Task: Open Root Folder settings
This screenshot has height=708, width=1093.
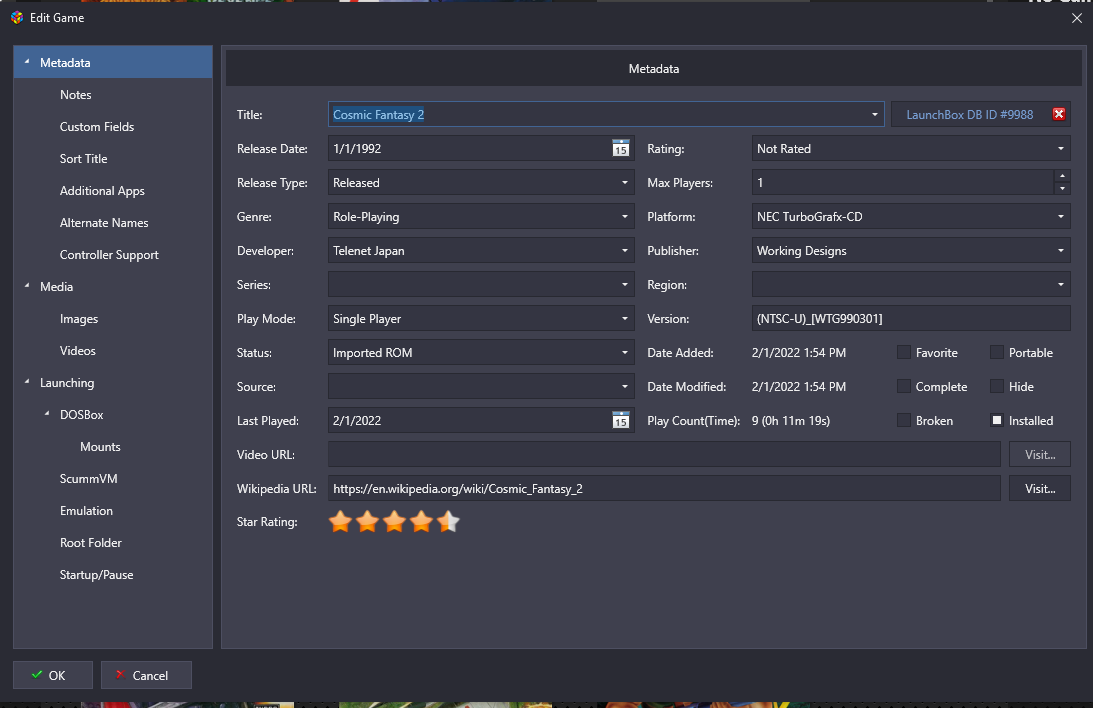Action: [91, 543]
